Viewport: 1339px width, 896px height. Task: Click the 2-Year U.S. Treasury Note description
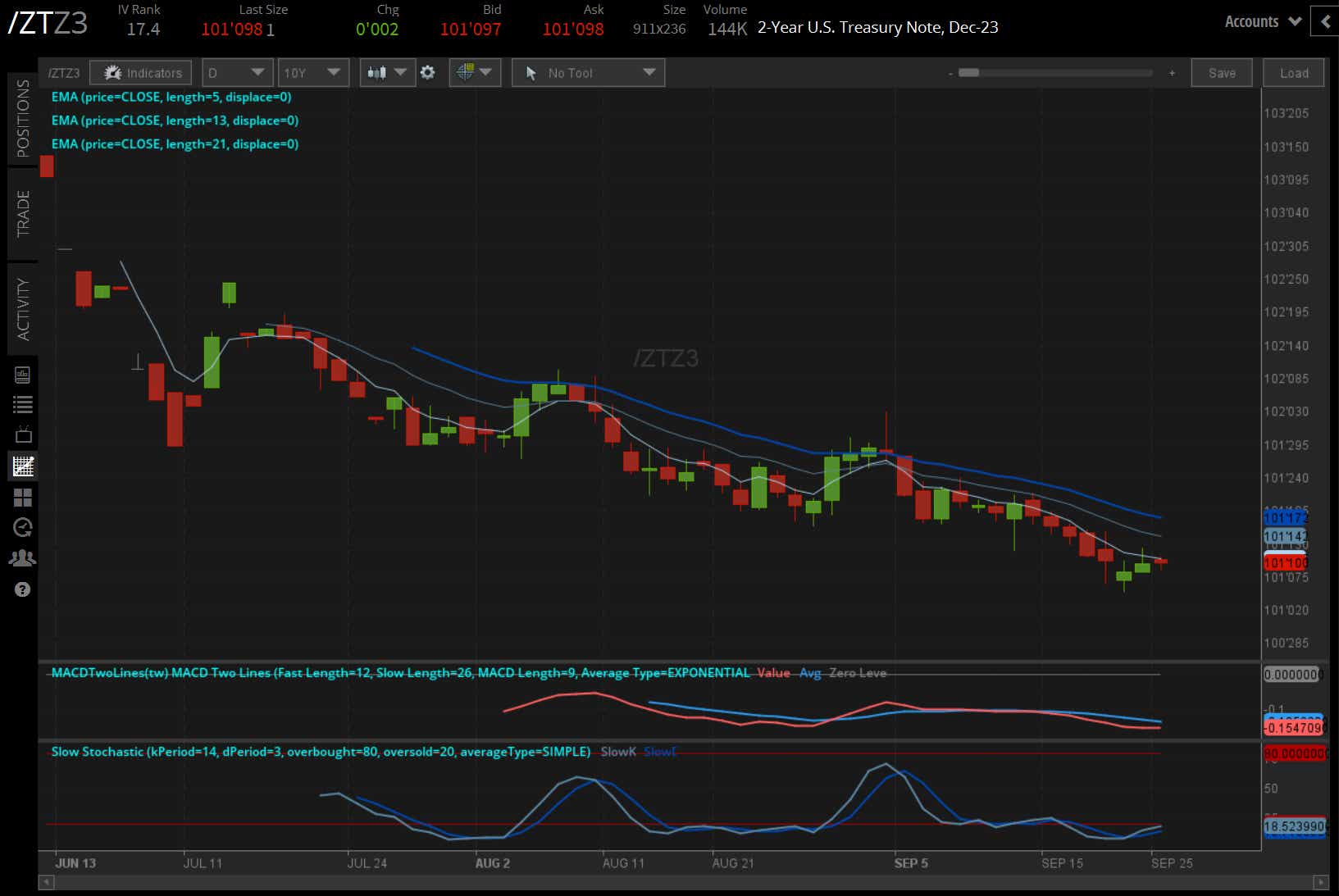(878, 27)
